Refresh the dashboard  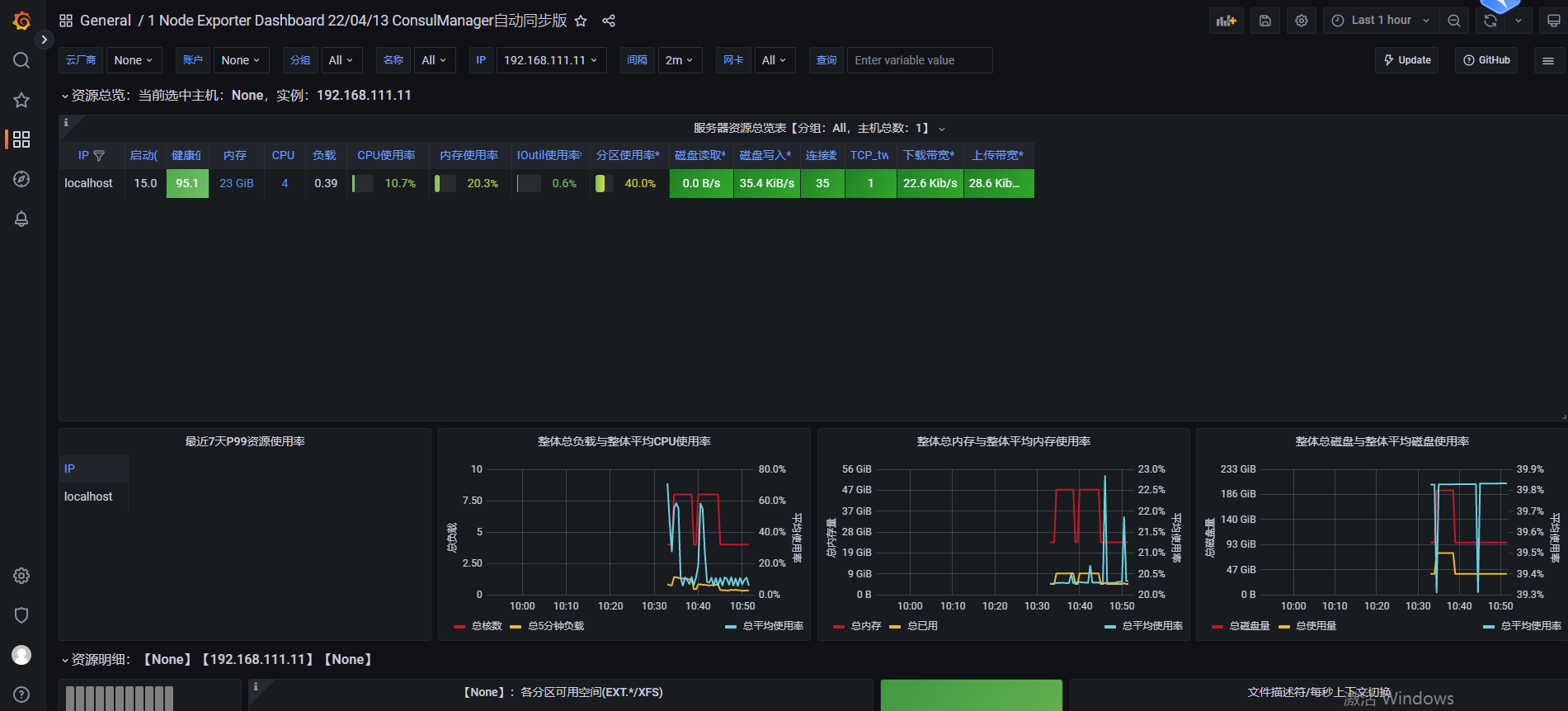pyautogui.click(x=1490, y=21)
